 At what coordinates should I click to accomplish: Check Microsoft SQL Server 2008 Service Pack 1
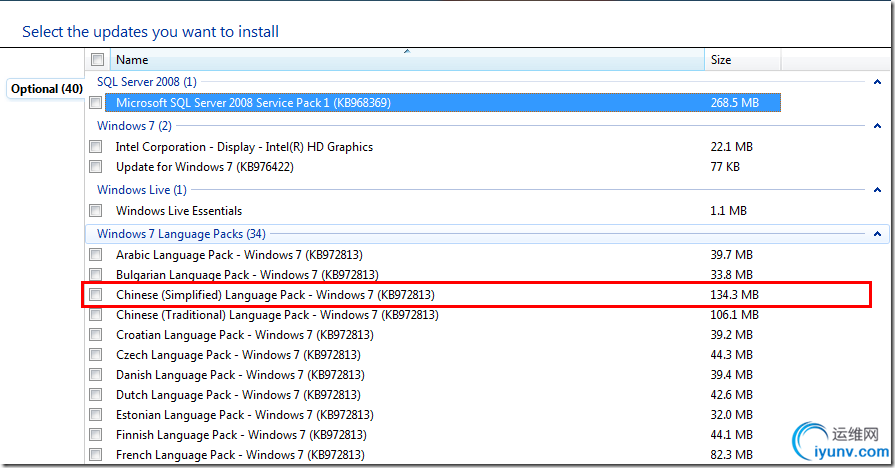click(x=96, y=103)
